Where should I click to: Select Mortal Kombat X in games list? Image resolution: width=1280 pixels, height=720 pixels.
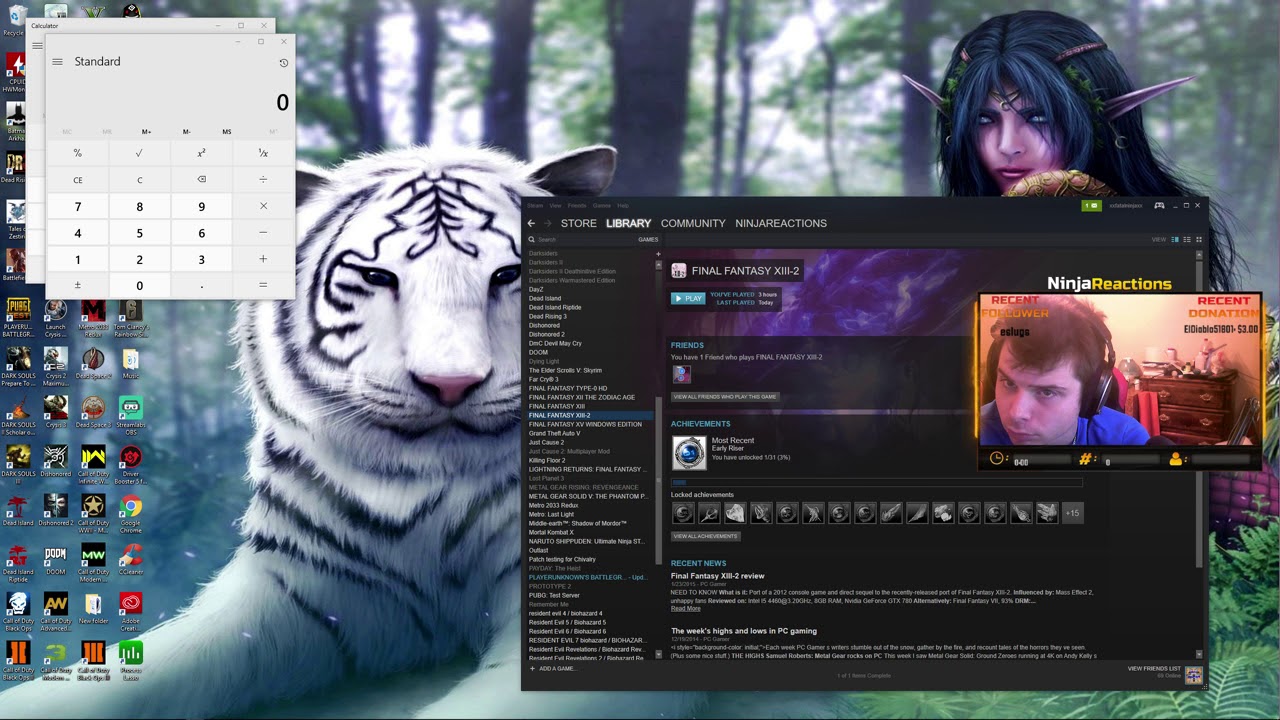tap(551, 532)
